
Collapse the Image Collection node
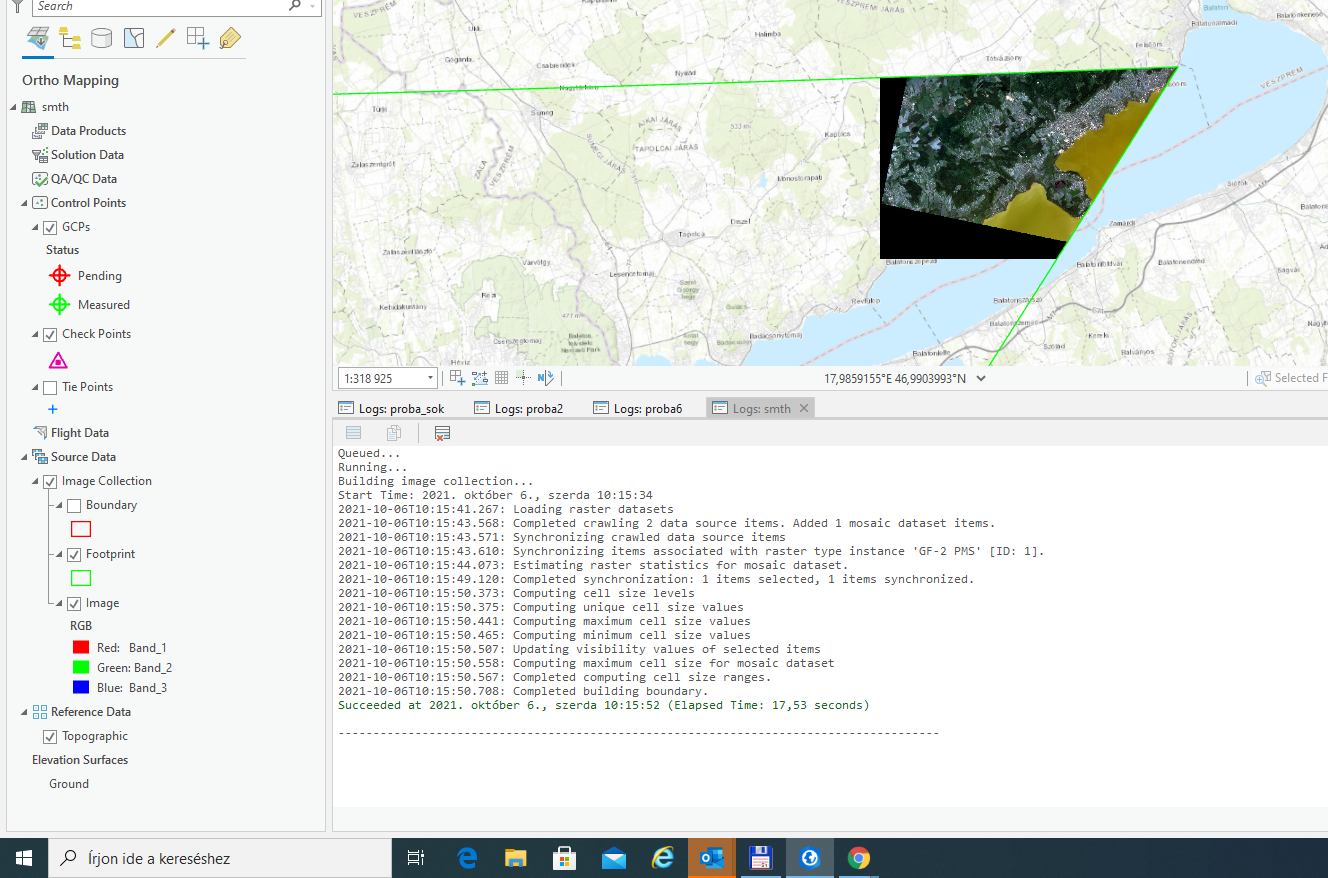click(36, 481)
